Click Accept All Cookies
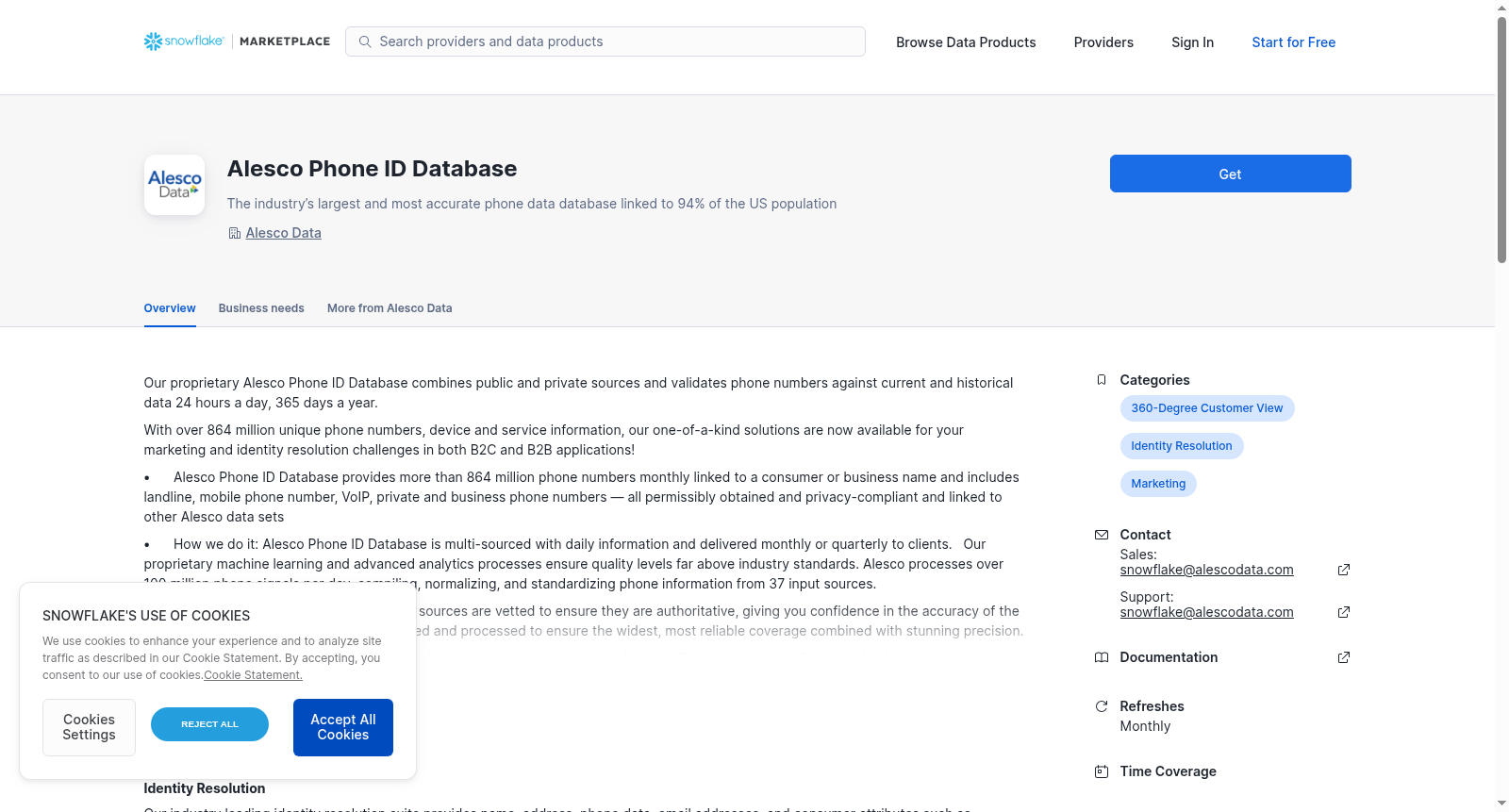Viewport: 1509px width, 812px height. coord(343,727)
